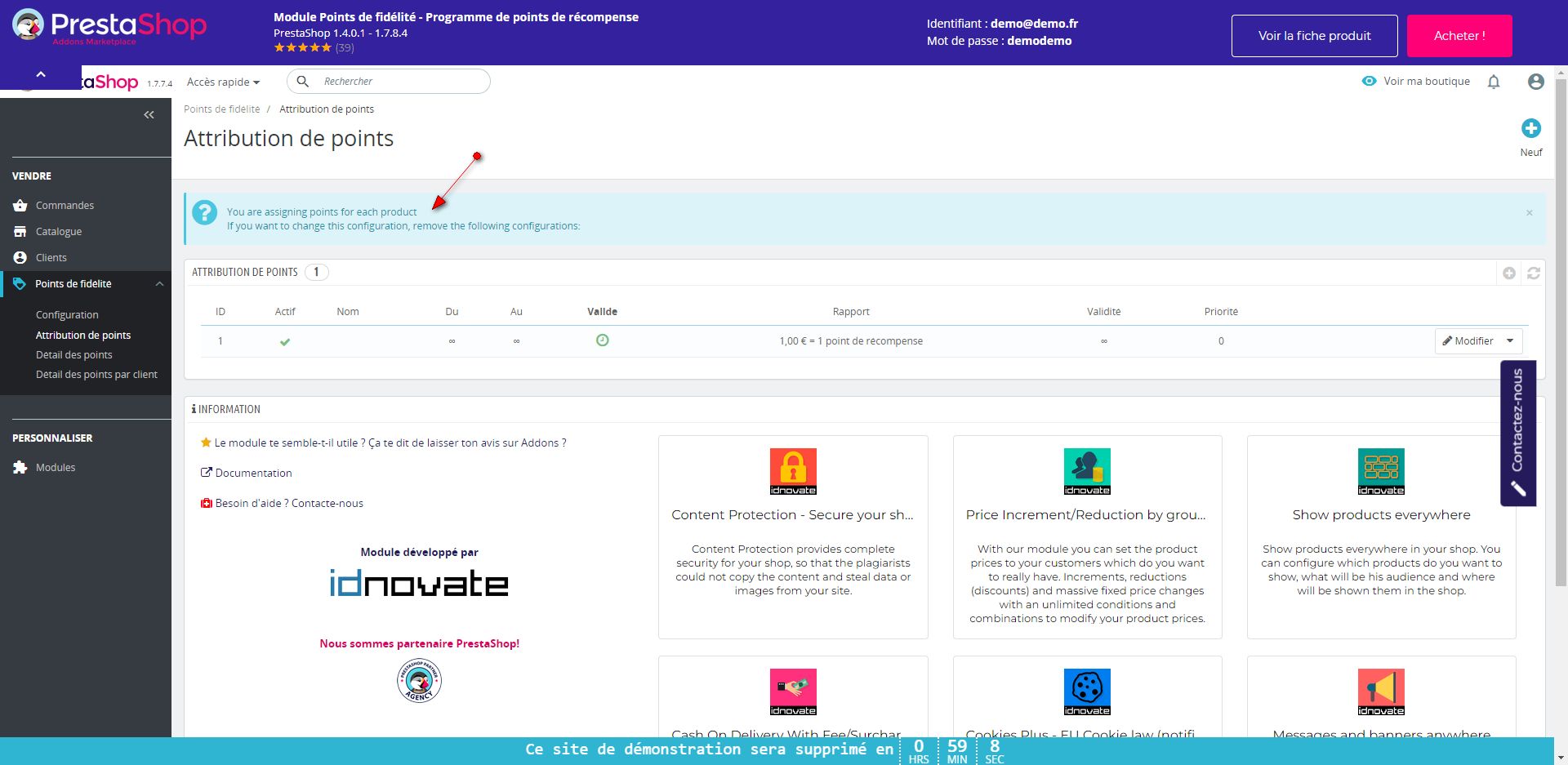Click the Commandes basket icon
The width and height of the screenshot is (1568, 765).
(20, 206)
